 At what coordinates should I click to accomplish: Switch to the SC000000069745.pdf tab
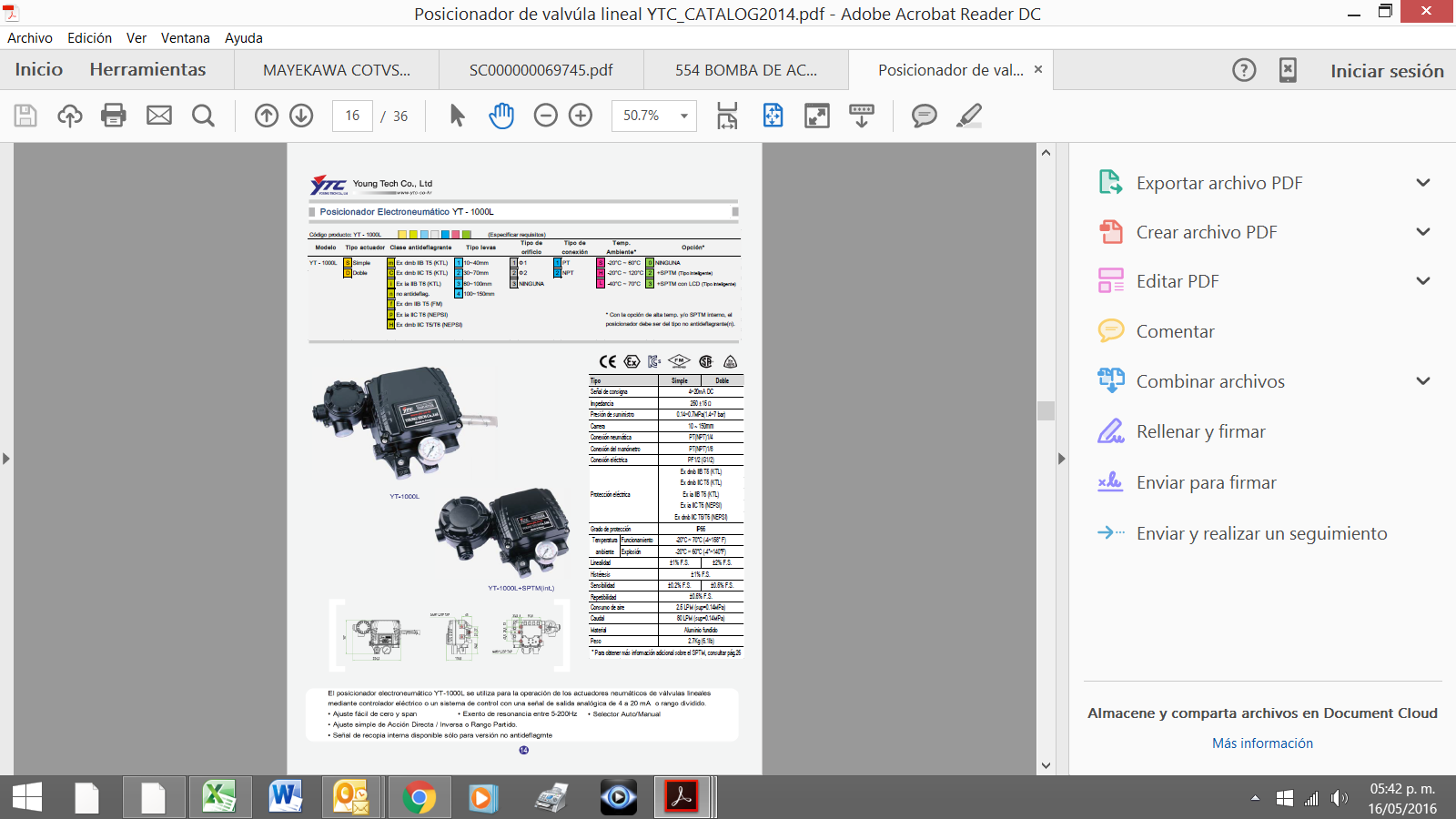541,70
